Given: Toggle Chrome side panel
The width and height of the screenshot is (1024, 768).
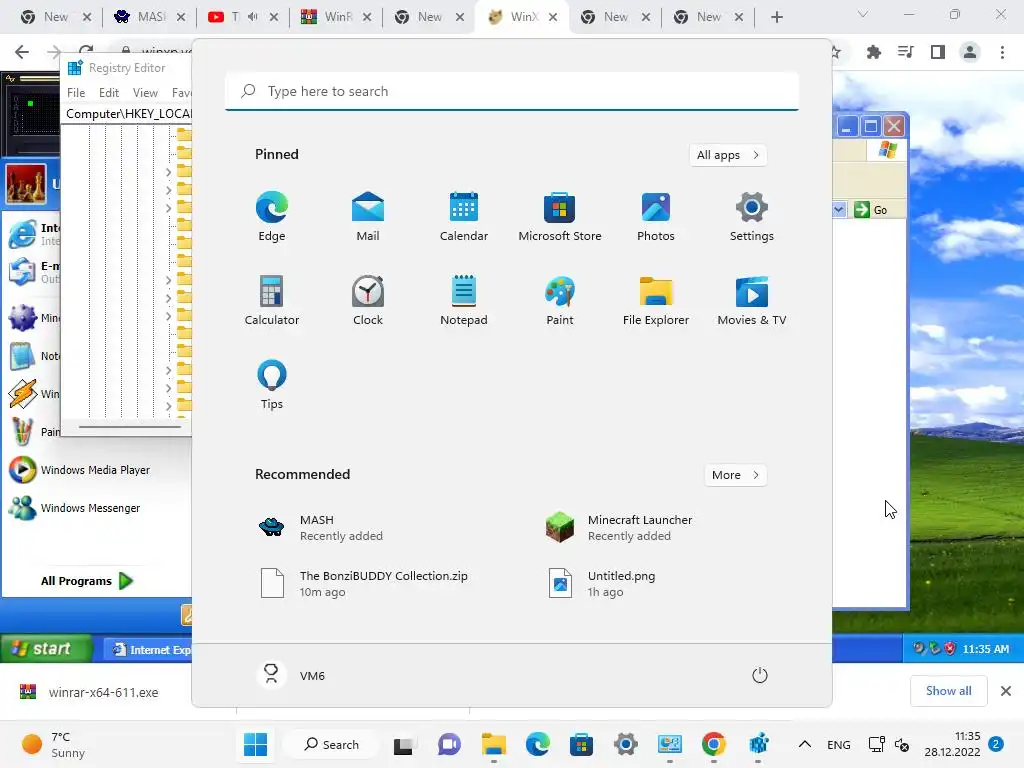Looking at the screenshot, I should pos(938,52).
